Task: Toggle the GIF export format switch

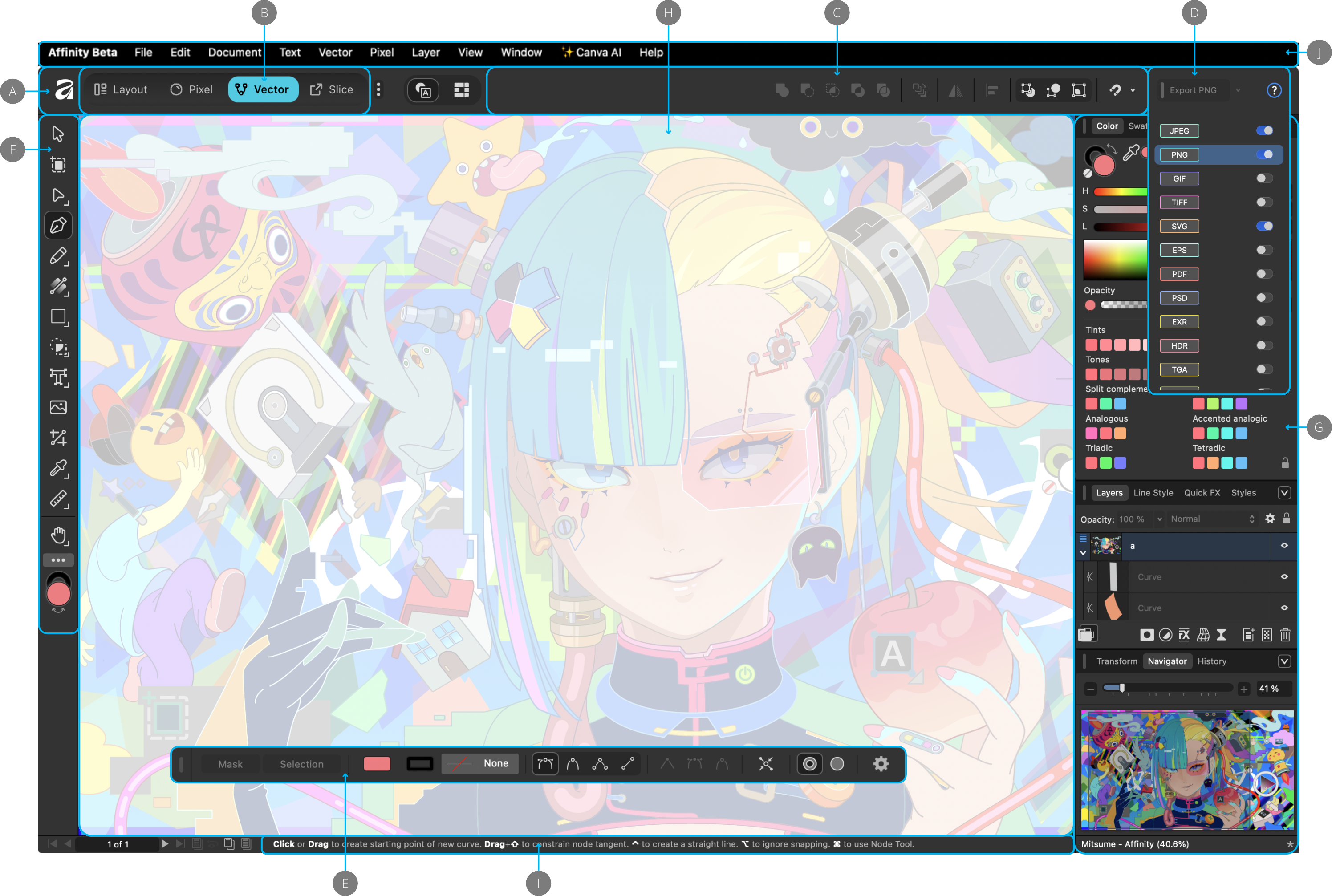Action: 1264,179
